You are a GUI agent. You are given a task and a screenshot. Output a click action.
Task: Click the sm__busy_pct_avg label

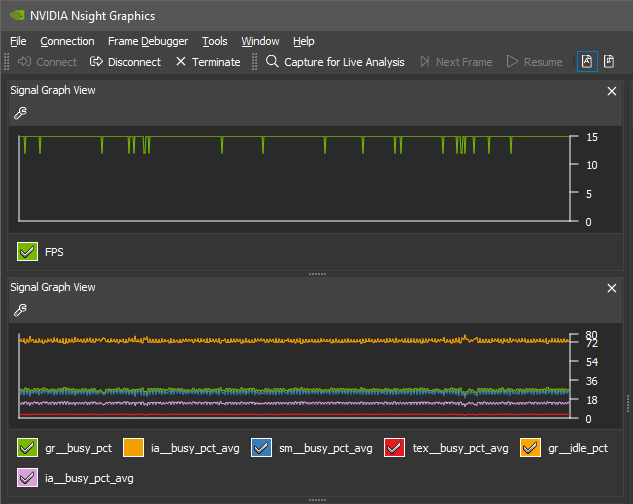pos(326,448)
